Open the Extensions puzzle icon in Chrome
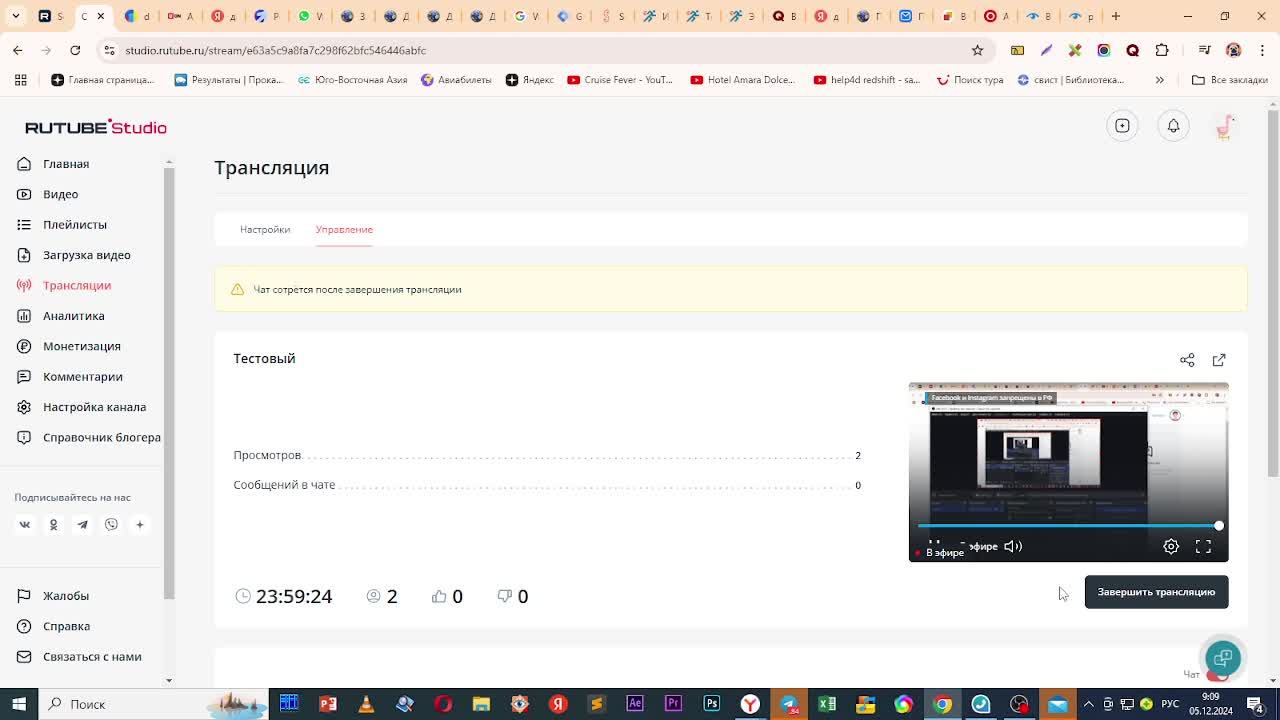Viewport: 1280px width, 720px height. pos(1162,50)
